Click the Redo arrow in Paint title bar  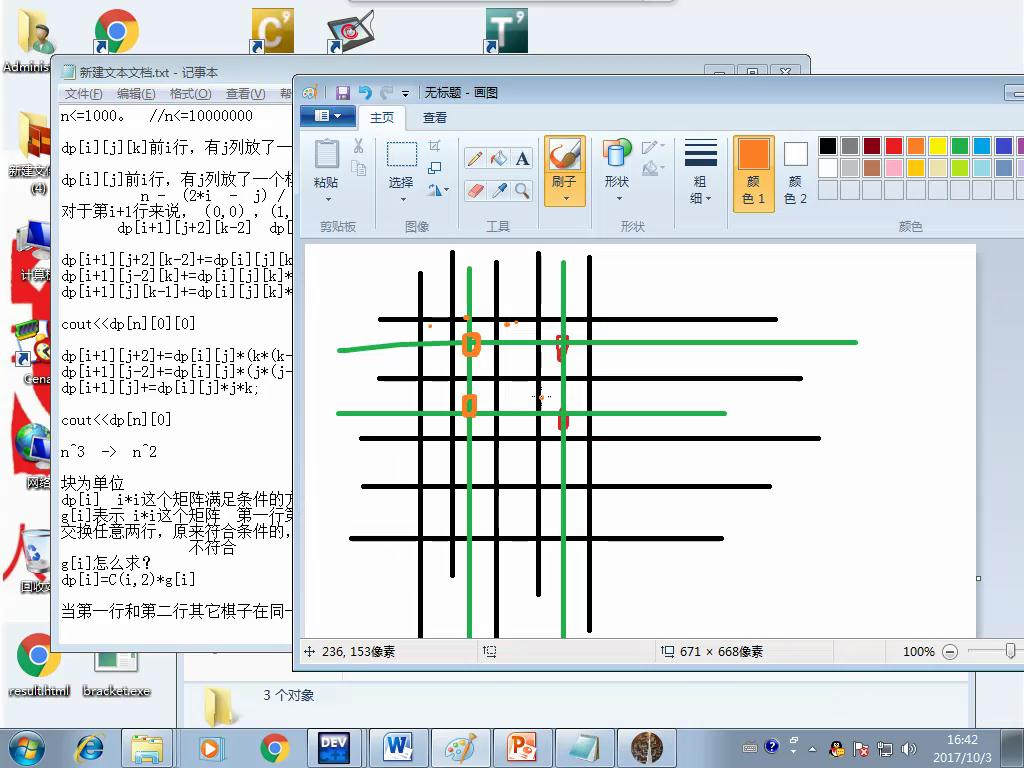[387, 93]
